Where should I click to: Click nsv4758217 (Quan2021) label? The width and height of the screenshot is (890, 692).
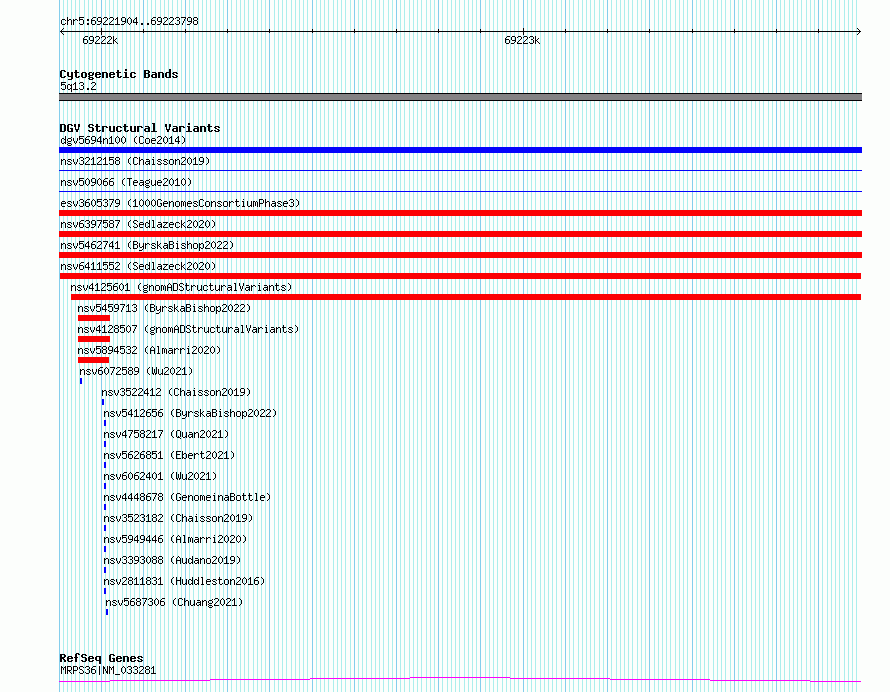(166, 434)
